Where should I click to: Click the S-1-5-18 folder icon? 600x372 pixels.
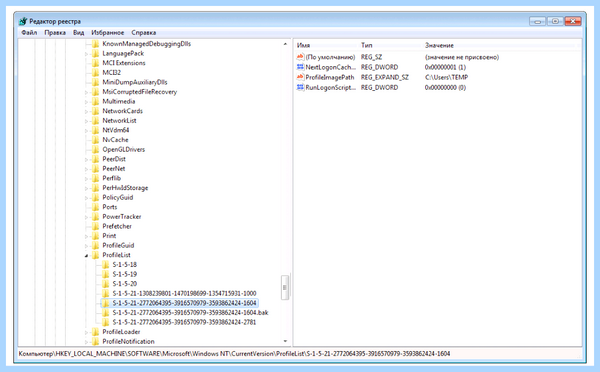106,264
